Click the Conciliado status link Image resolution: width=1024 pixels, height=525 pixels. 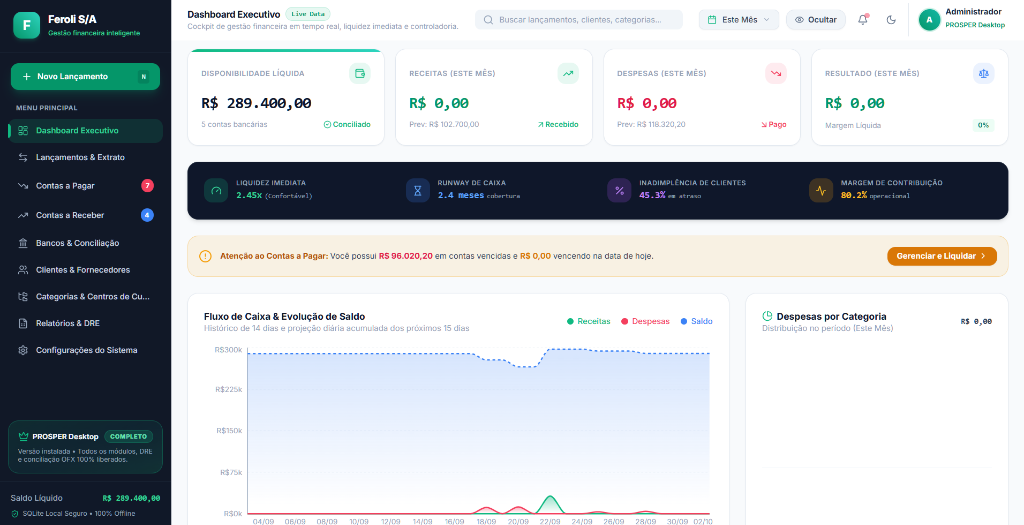(x=347, y=124)
